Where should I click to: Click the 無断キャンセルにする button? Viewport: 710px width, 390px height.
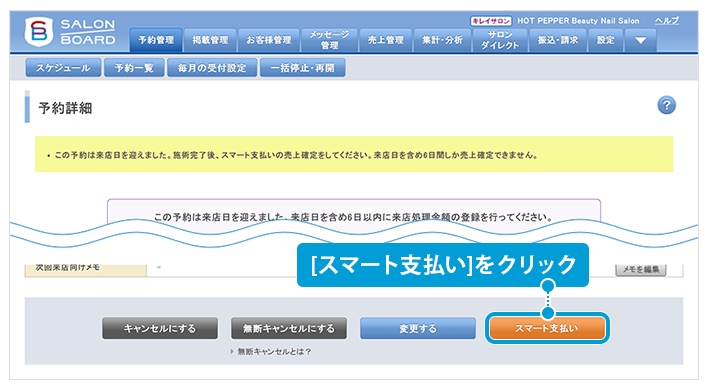289,328
